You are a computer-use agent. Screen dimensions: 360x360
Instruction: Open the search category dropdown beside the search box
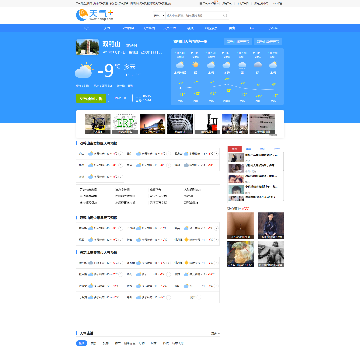(x=159, y=15)
